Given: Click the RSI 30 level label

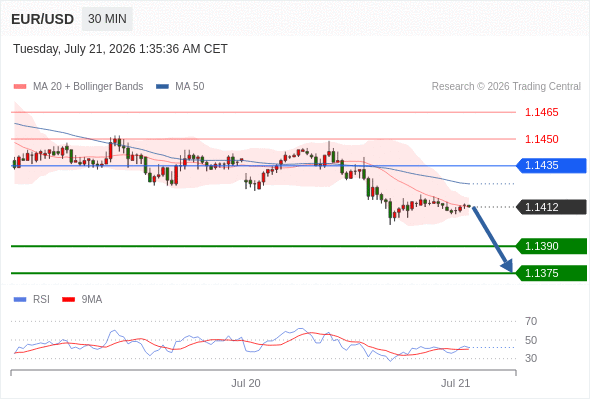Looking at the screenshot, I should [531, 358].
